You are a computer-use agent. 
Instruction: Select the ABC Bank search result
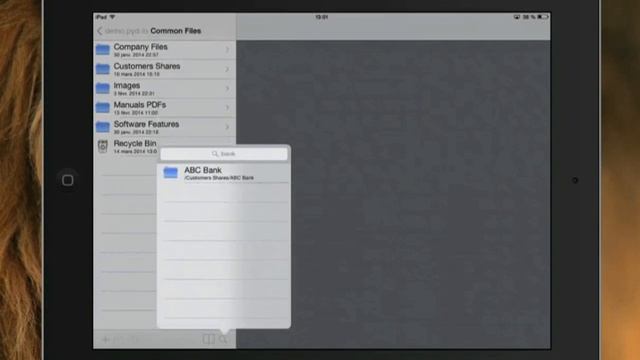click(224, 173)
